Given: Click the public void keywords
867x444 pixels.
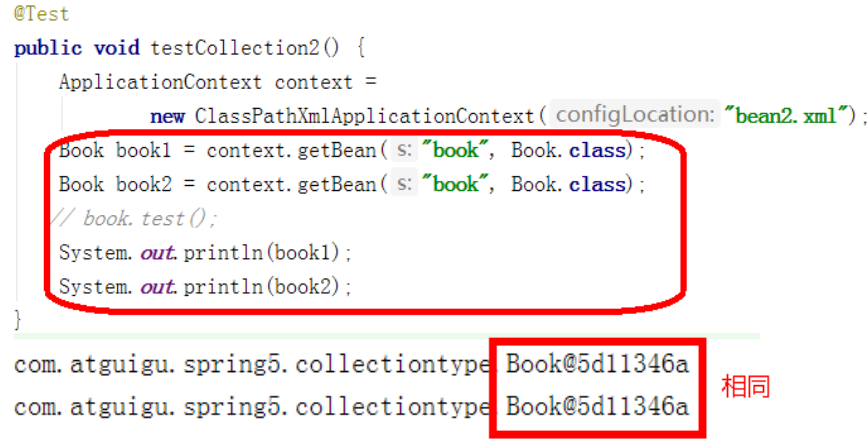Looking at the screenshot, I should pos(76,48).
